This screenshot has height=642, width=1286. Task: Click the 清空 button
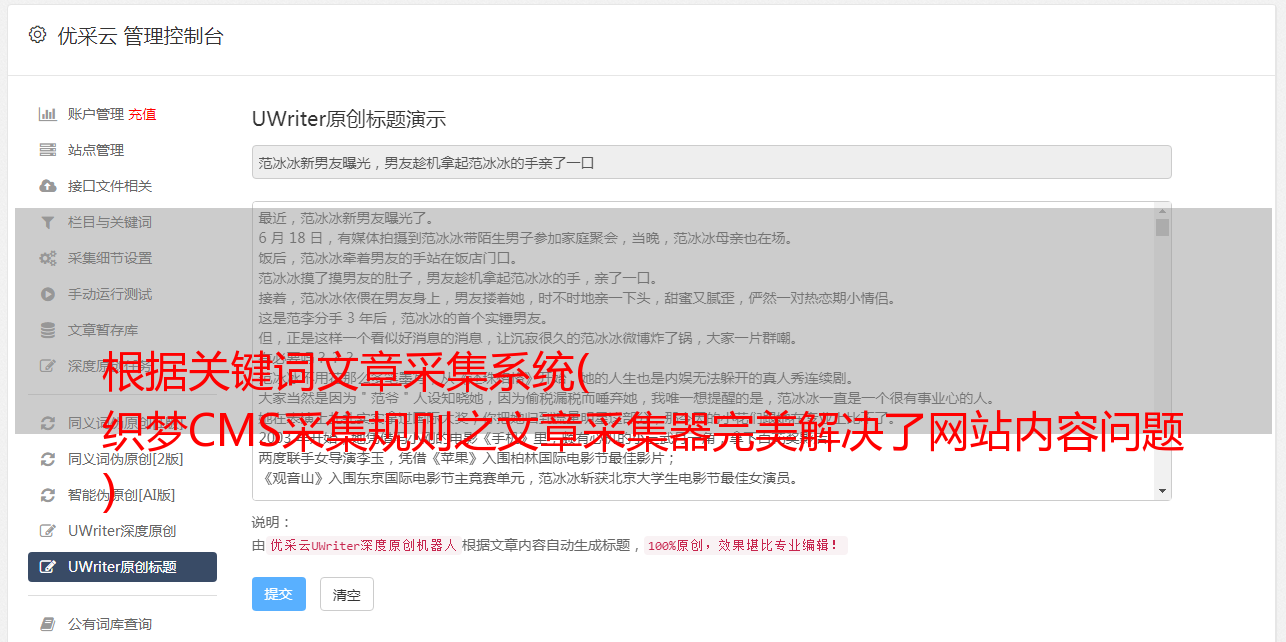point(346,594)
